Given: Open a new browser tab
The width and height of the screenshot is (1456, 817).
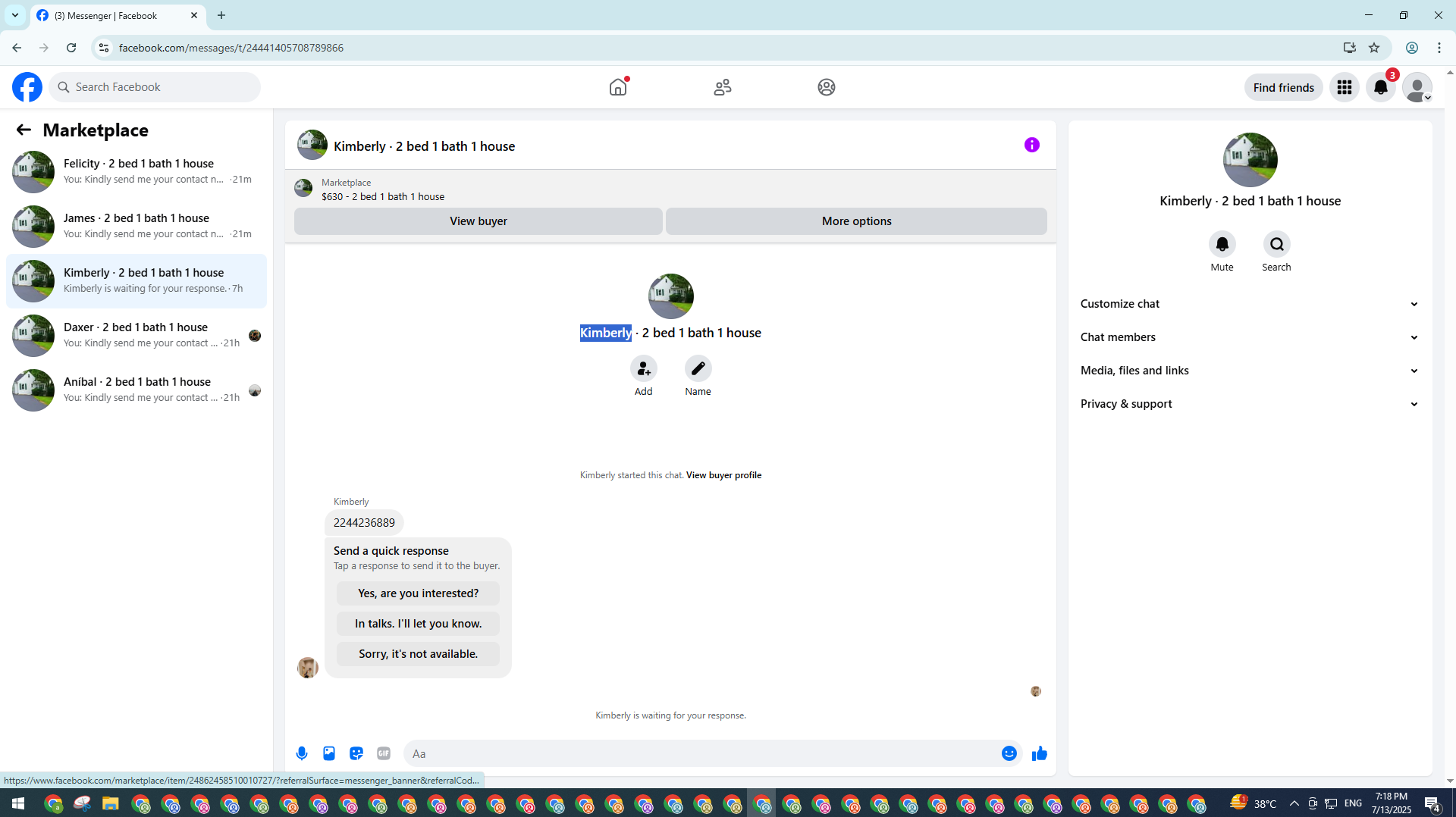Looking at the screenshot, I should point(221,15).
